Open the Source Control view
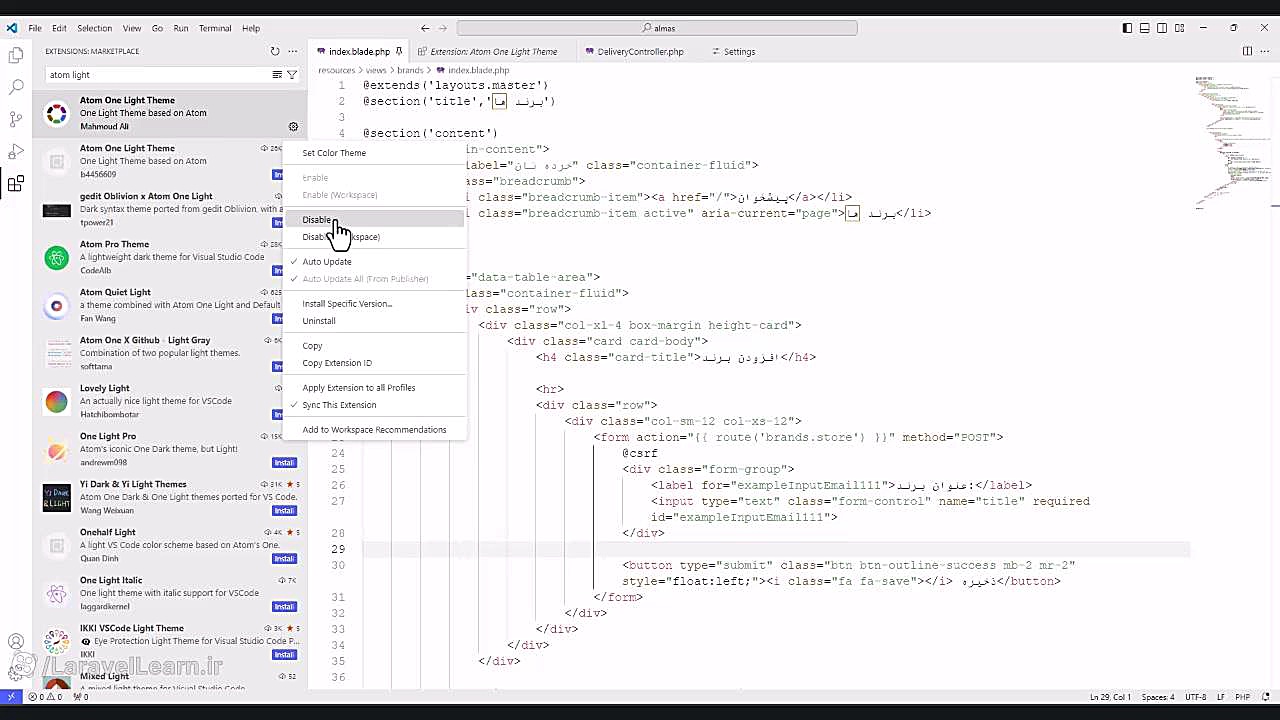Viewport: 1280px width, 720px height. (x=16, y=120)
